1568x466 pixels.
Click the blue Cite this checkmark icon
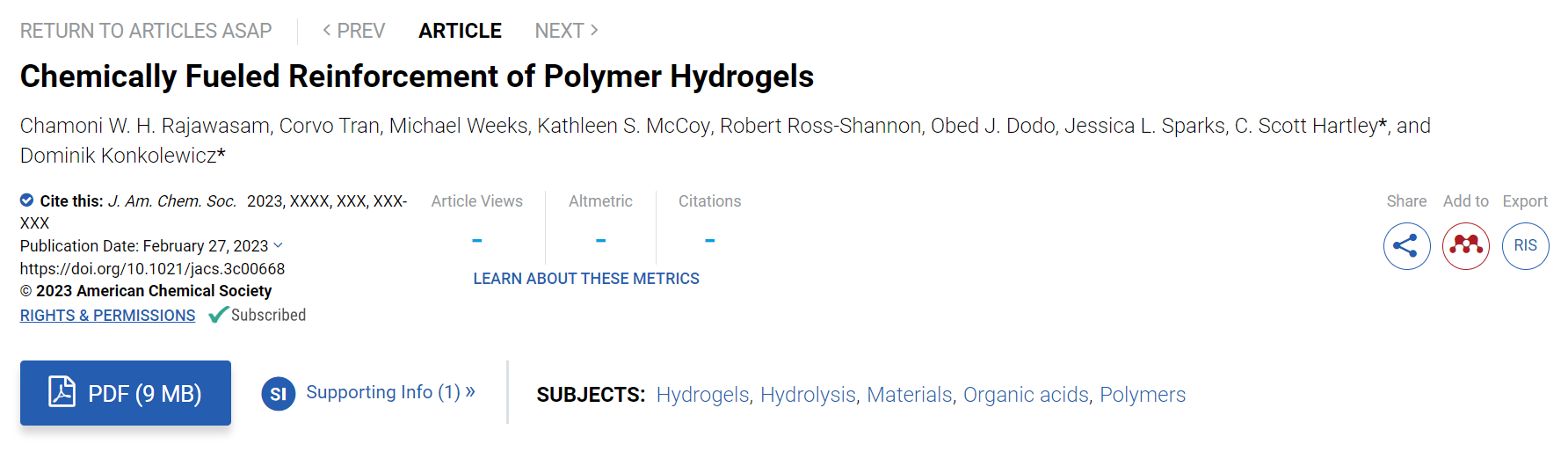click(x=26, y=200)
